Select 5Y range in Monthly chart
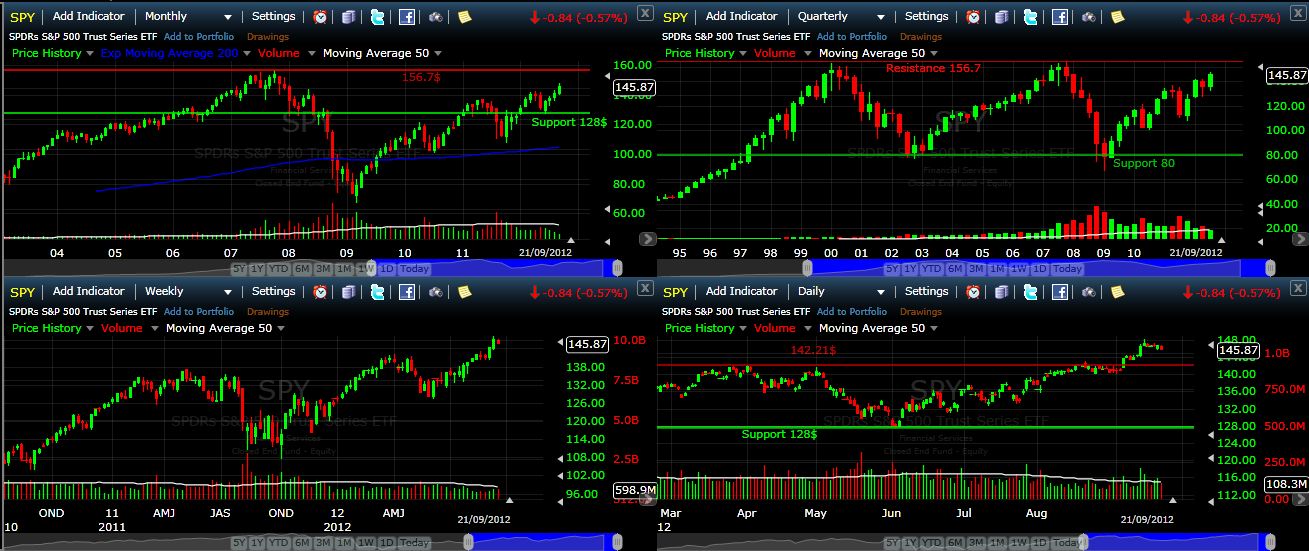Image resolution: width=1309 pixels, height=551 pixels. click(x=239, y=269)
